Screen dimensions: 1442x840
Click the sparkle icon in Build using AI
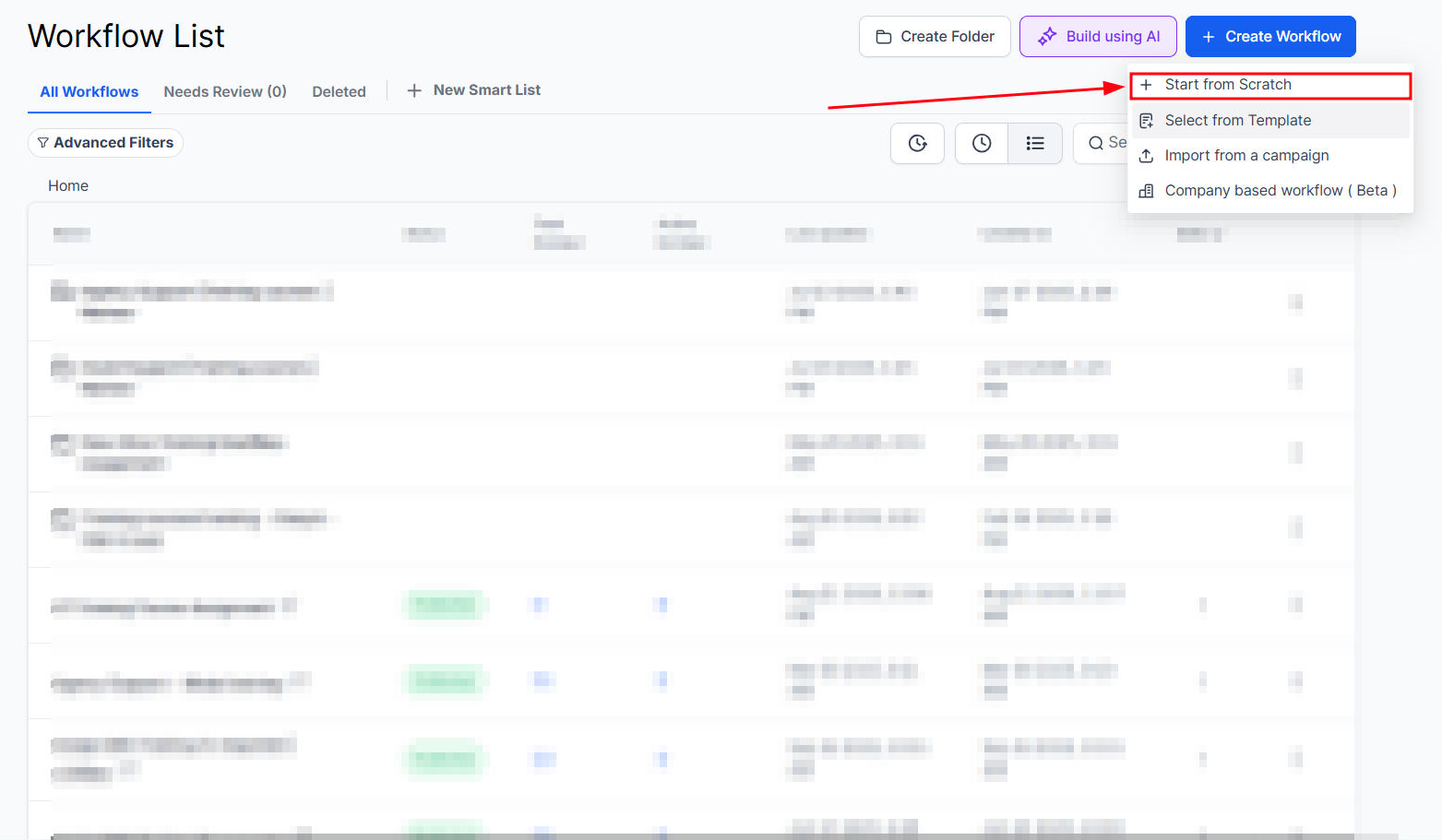tap(1047, 37)
